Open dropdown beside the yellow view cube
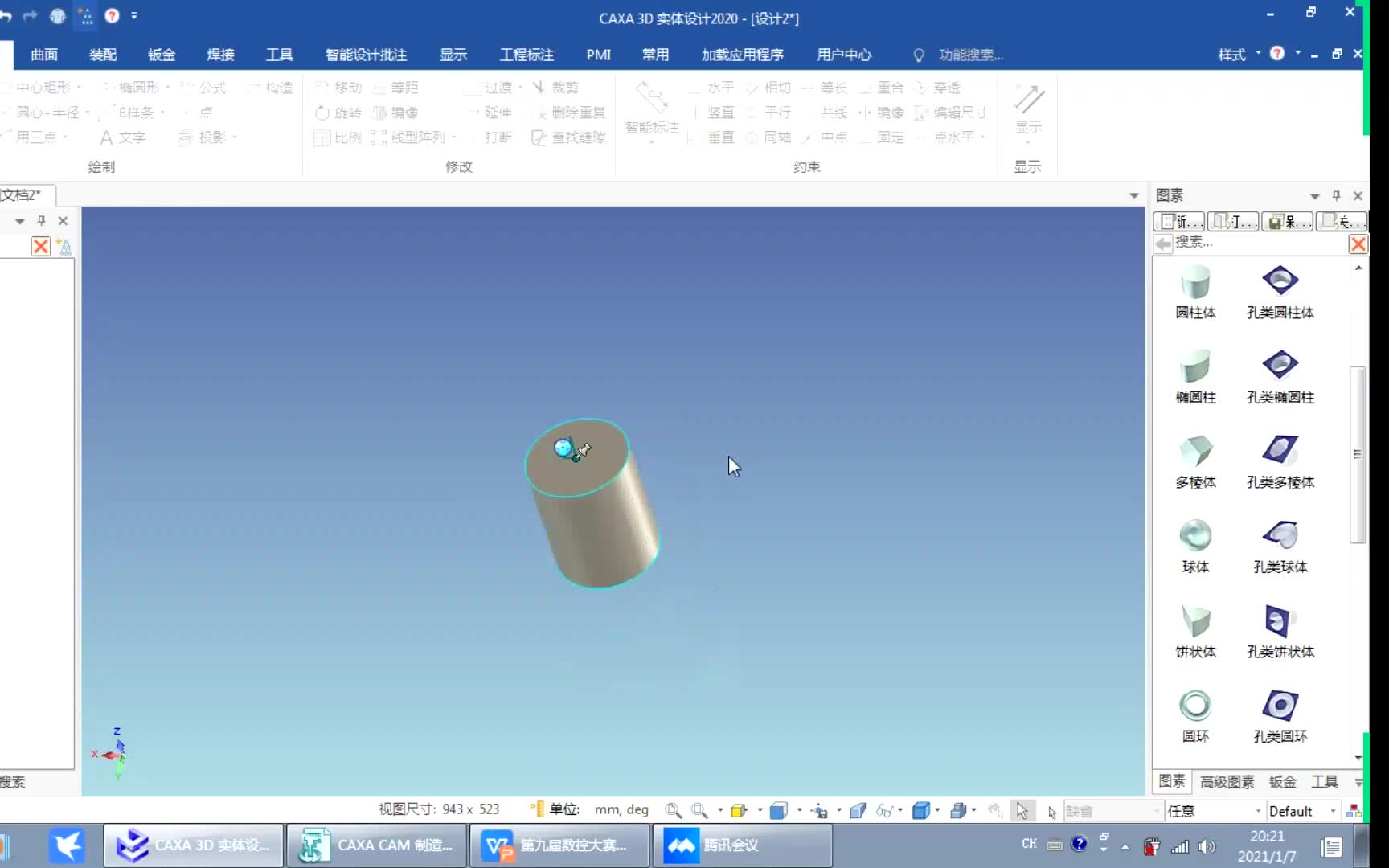Screen dimensions: 1389x868 [x=760, y=810]
